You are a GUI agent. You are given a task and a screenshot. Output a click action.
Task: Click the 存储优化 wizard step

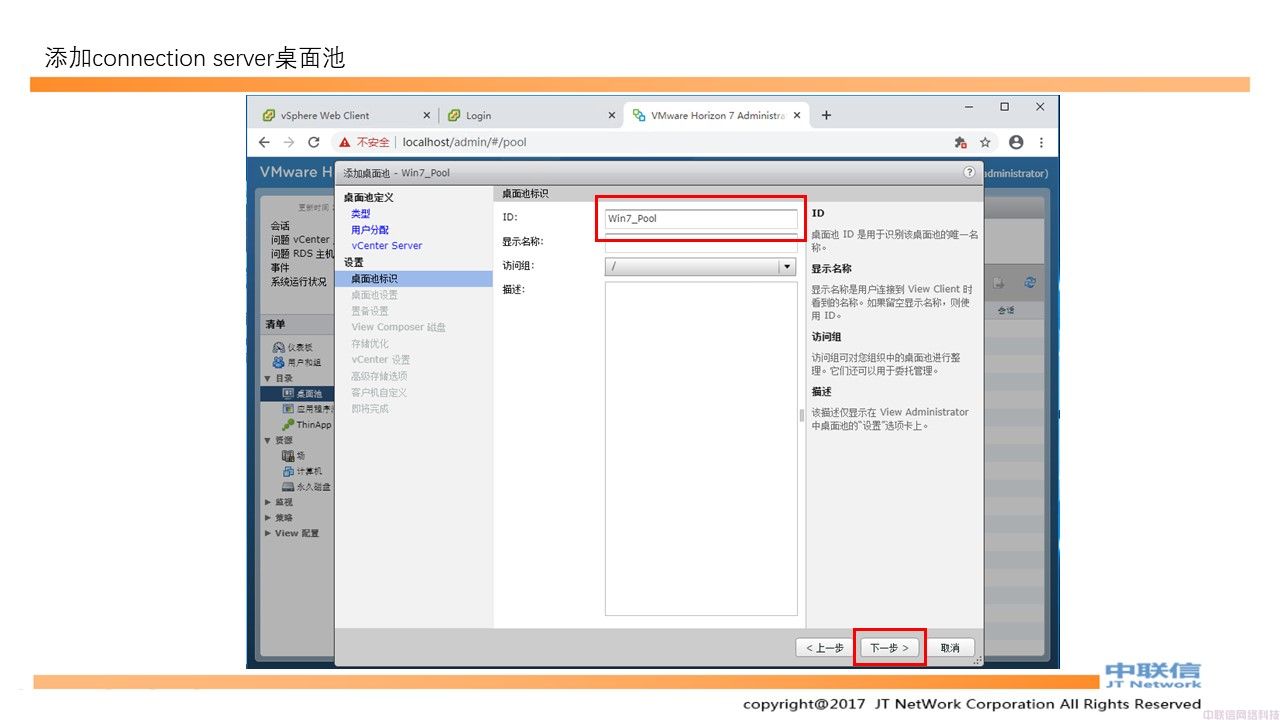pyautogui.click(x=369, y=344)
